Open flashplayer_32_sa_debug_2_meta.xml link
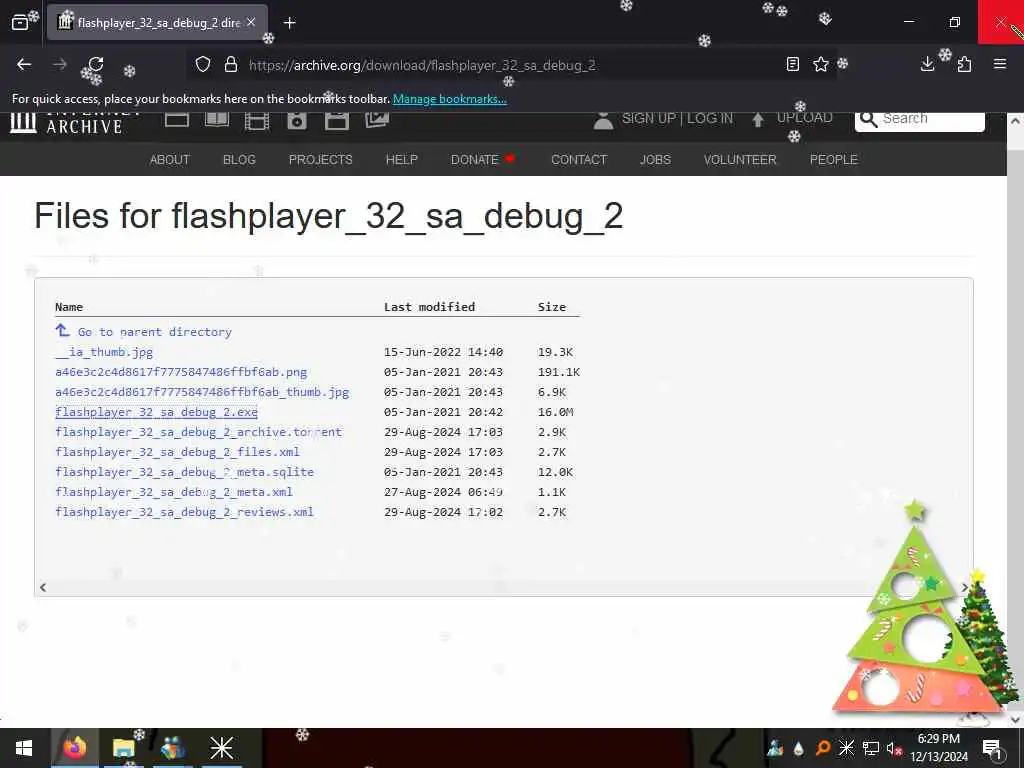 [174, 492]
